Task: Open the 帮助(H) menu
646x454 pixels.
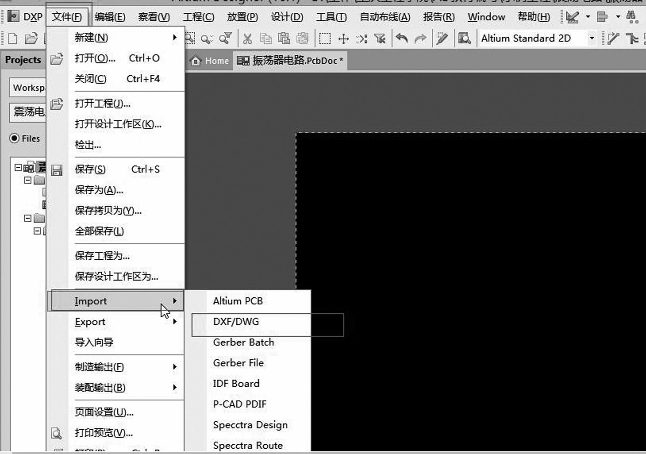Action: pos(534,17)
